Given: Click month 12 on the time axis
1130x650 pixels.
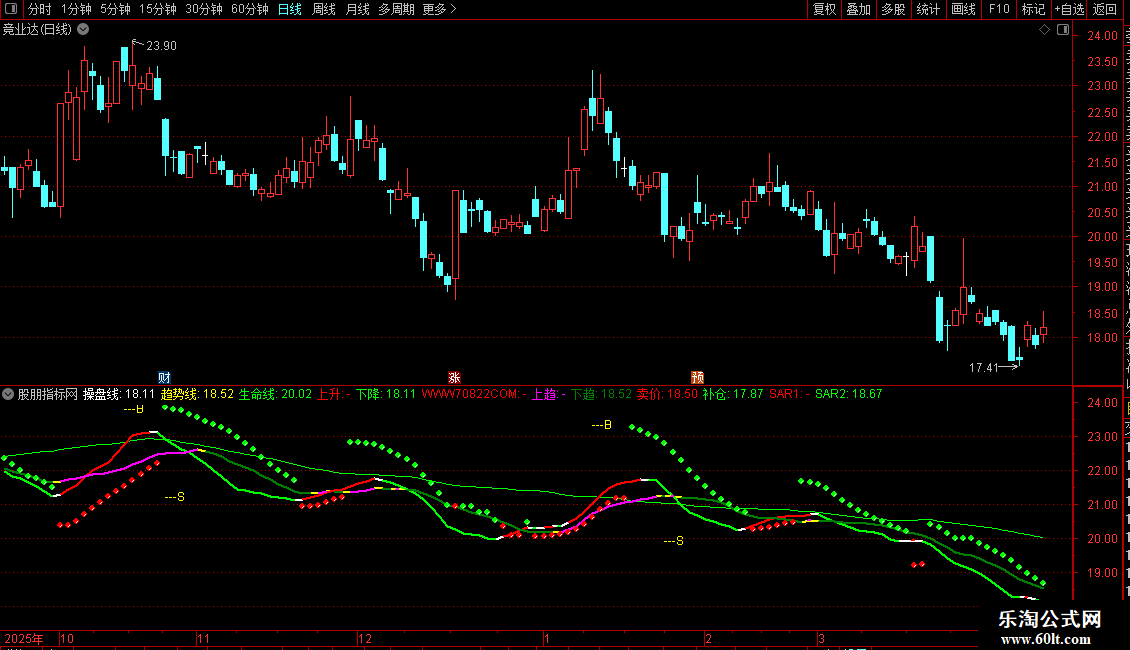Looking at the screenshot, I should [365, 638].
